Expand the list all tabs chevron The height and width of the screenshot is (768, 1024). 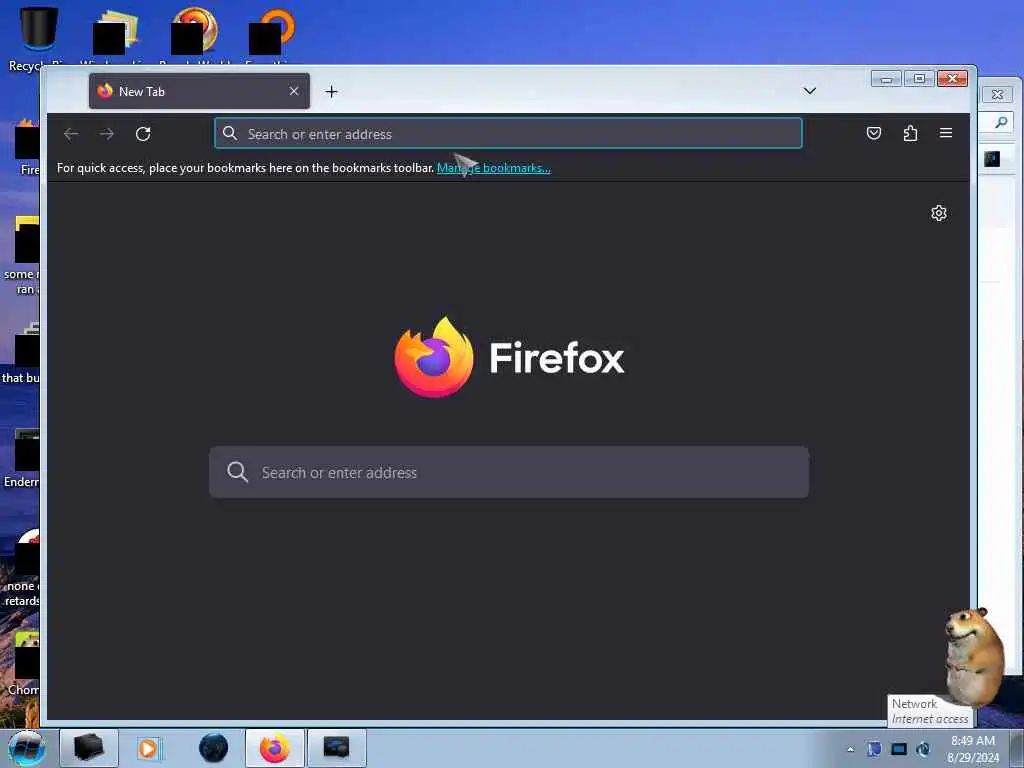pyautogui.click(x=810, y=91)
